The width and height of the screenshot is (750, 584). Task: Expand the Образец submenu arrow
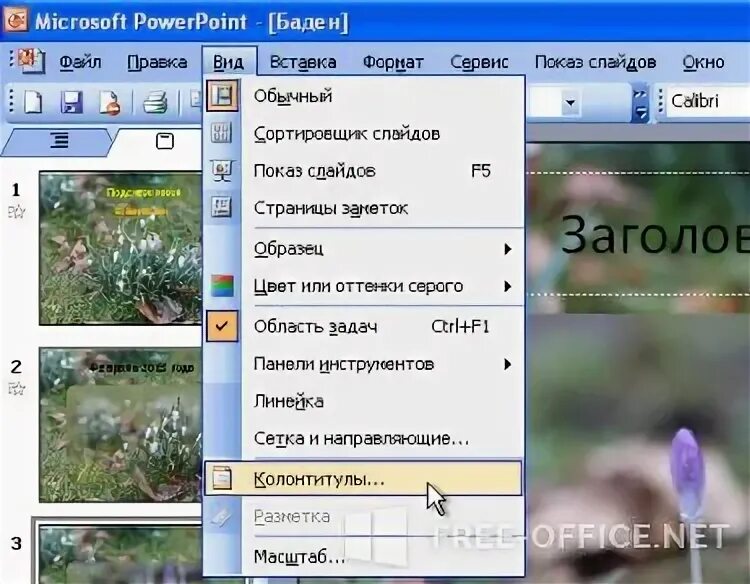tap(507, 249)
